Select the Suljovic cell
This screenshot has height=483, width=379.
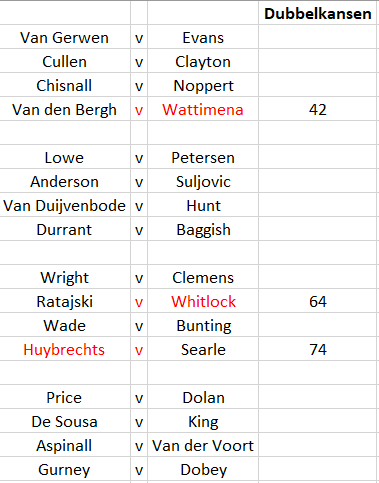click(203, 181)
